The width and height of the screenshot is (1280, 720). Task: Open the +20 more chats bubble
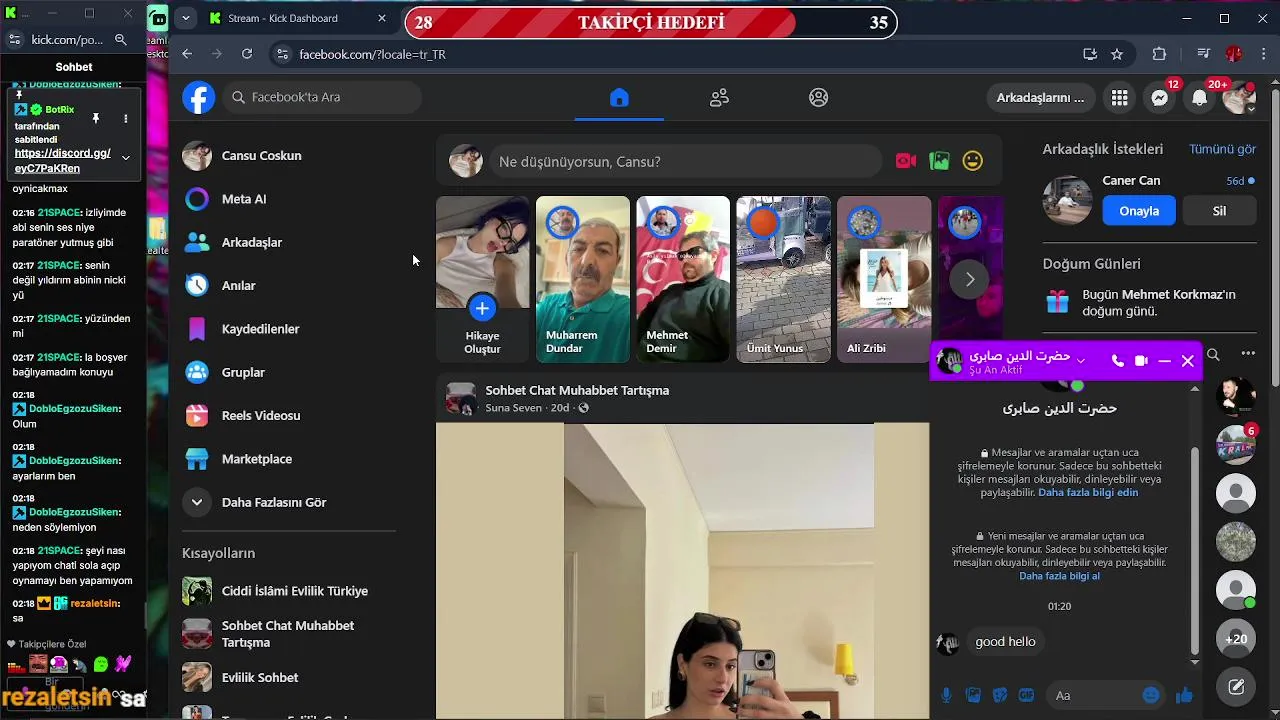coord(1236,638)
